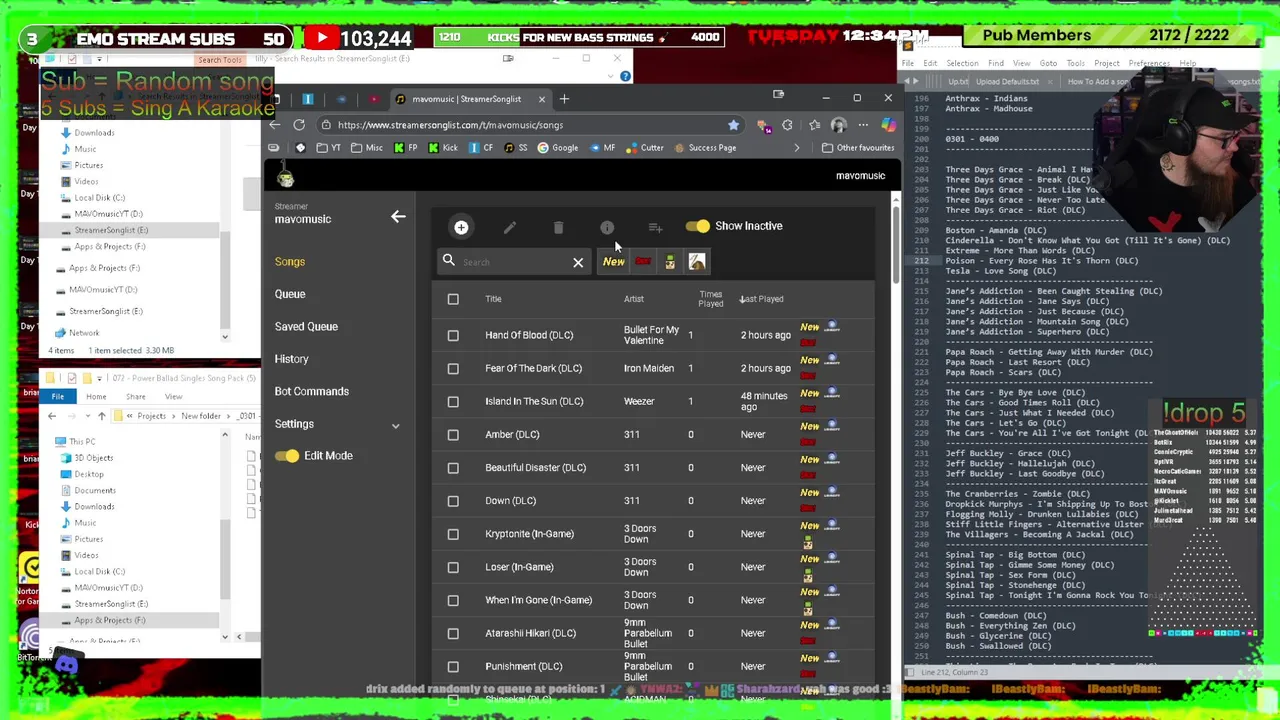Click the browser address bar URL
This screenshot has height=720, width=1280.
click(x=450, y=125)
